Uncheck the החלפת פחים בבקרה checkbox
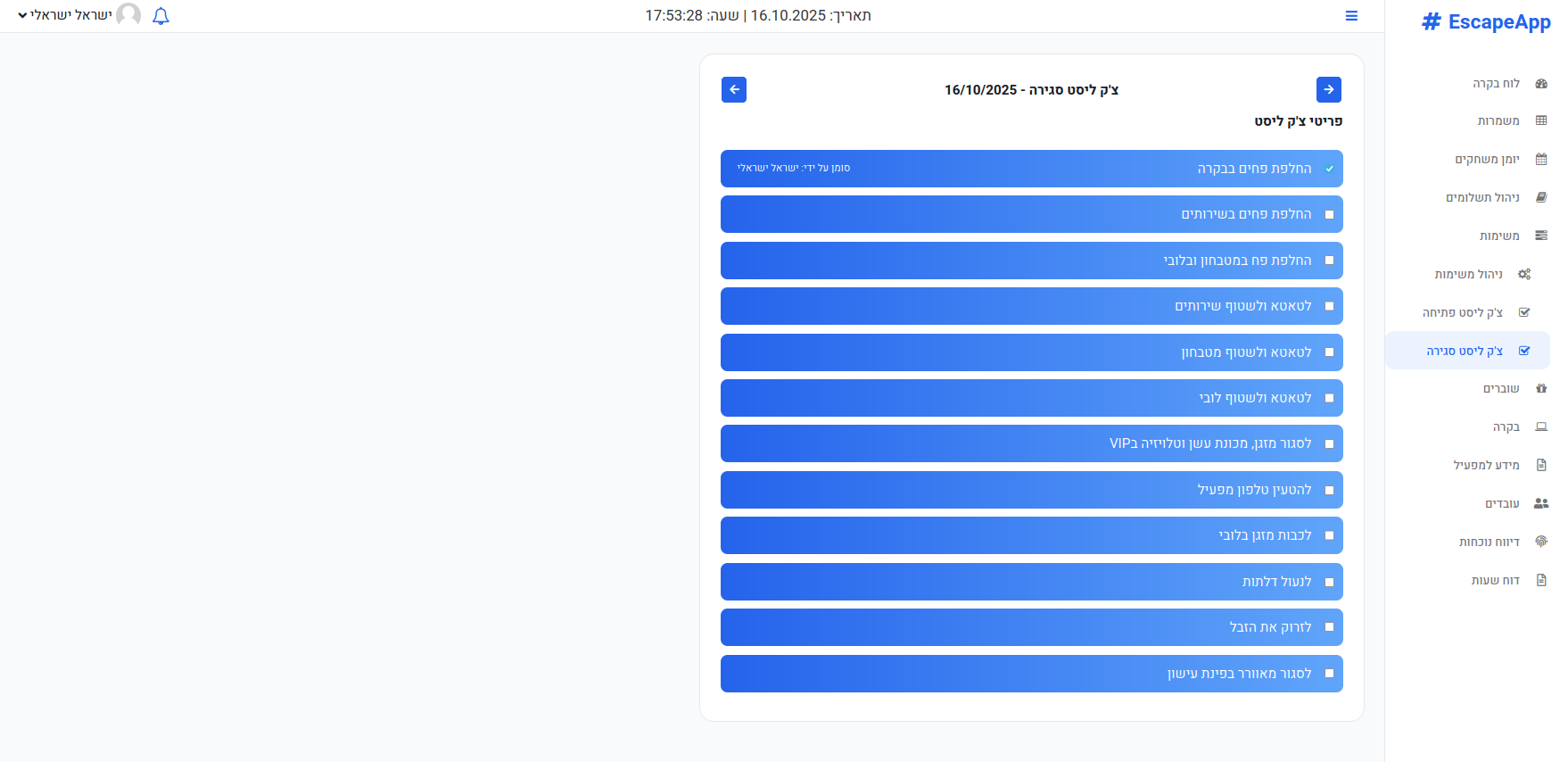The width and height of the screenshot is (1568, 762). [1329, 169]
